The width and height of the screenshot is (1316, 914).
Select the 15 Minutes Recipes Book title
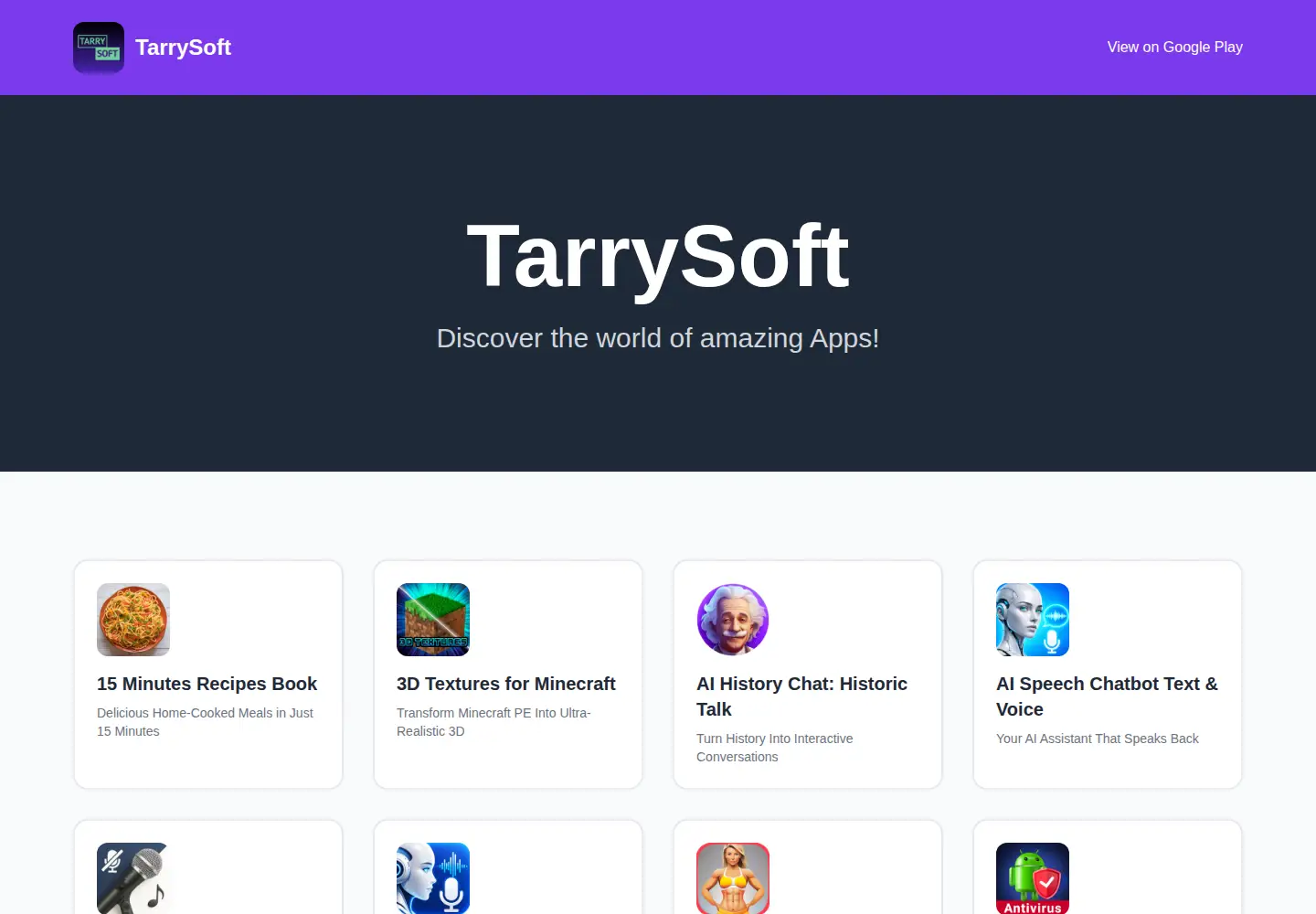tap(207, 684)
